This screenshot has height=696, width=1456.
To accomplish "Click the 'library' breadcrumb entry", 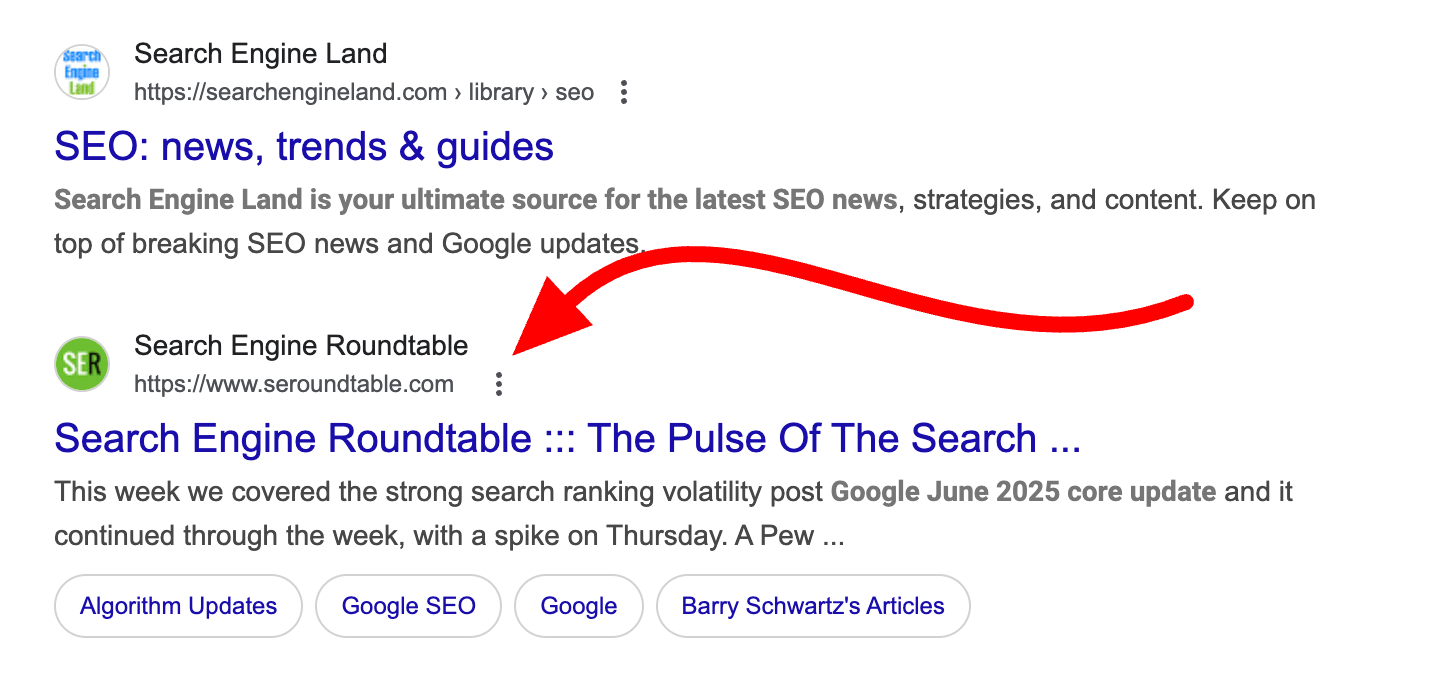I will [x=501, y=91].
